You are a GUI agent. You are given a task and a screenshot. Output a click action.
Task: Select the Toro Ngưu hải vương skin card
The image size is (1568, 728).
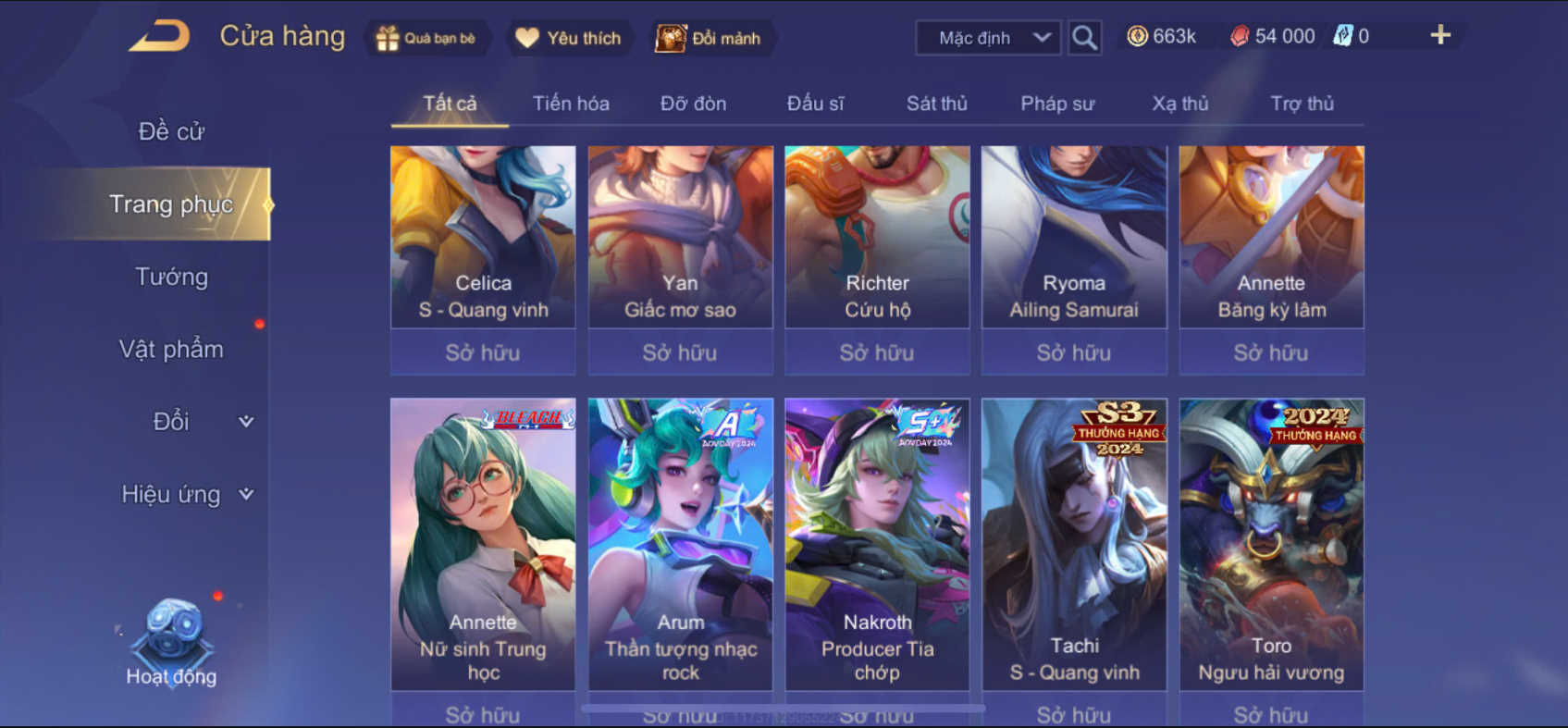tap(1271, 544)
